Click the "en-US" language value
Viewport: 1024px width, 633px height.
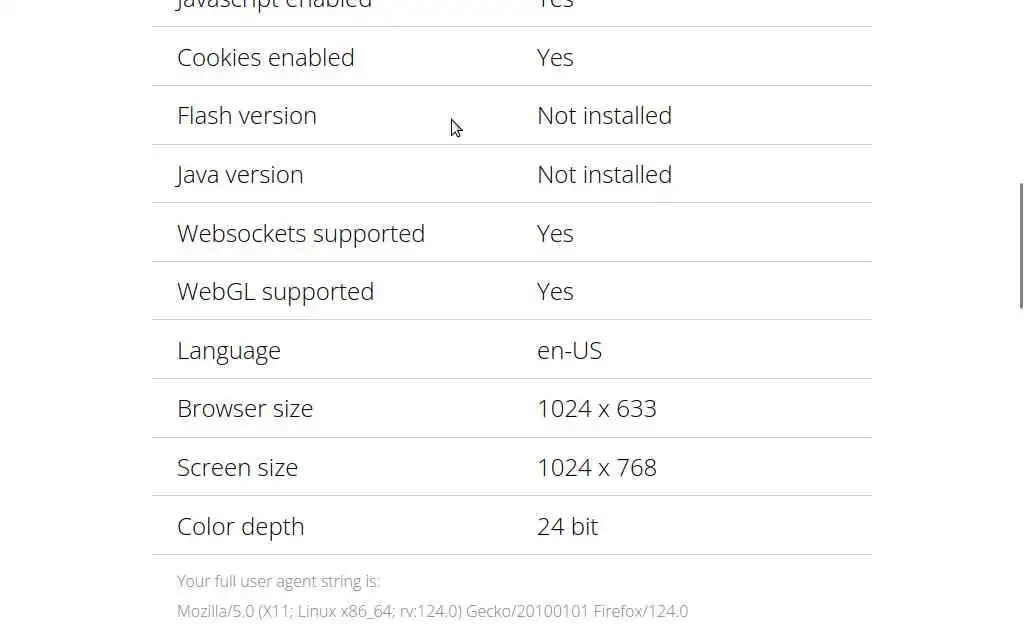pyautogui.click(x=569, y=351)
